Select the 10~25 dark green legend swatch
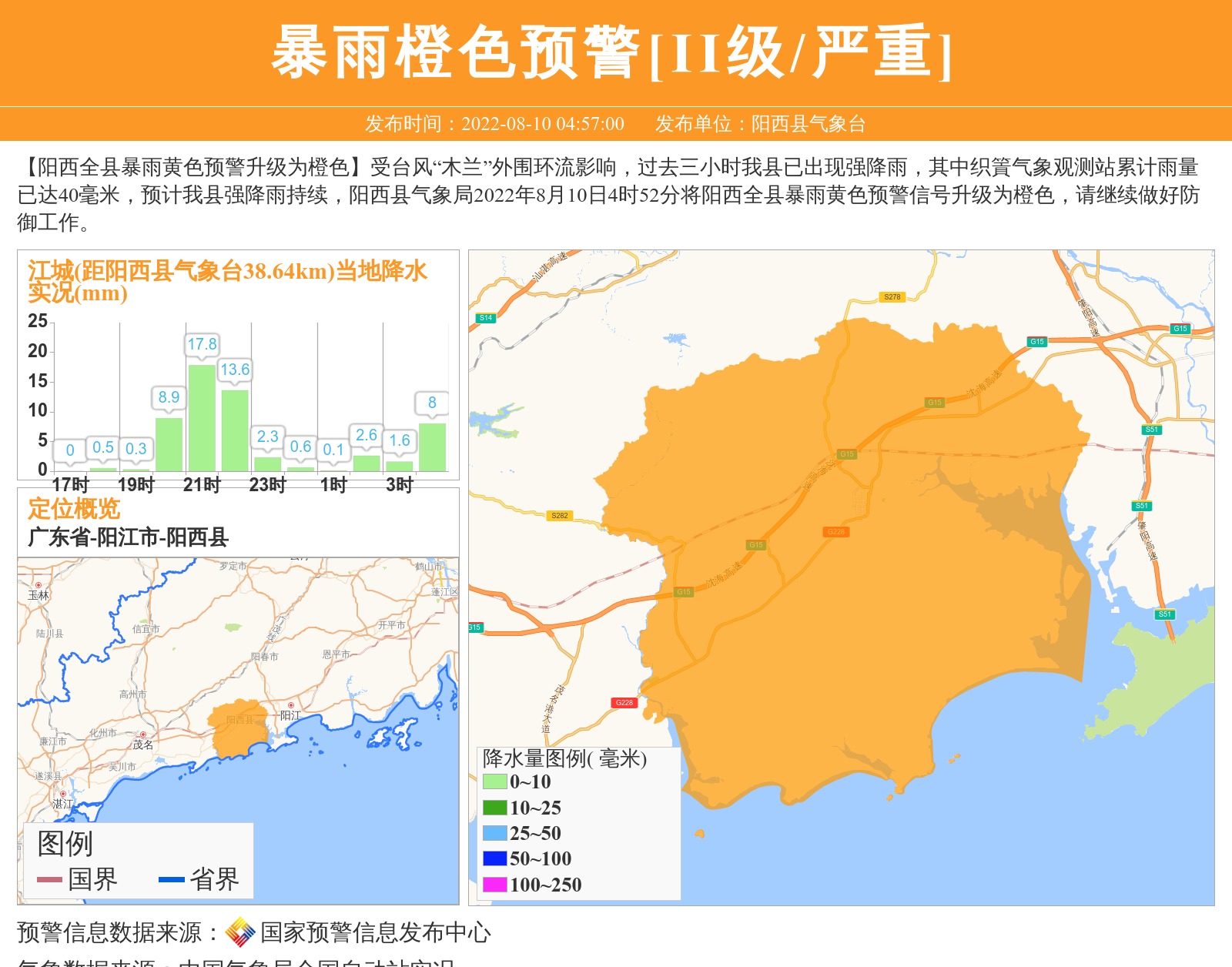Screen dimensions: 1232x967 click(x=494, y=808)
